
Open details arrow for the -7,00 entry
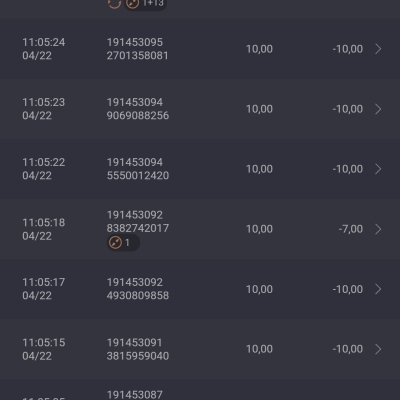[x=378, y=229]
